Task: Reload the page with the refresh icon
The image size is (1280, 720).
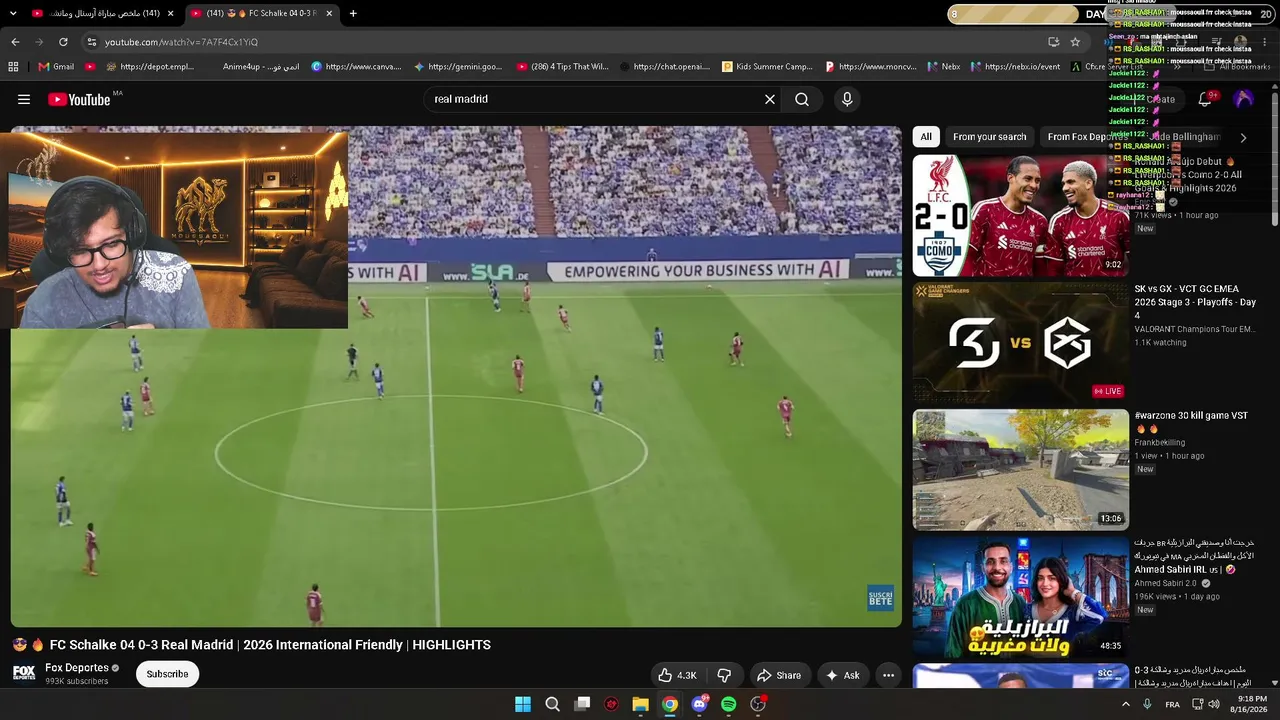Action: click(x=63, y=42)
